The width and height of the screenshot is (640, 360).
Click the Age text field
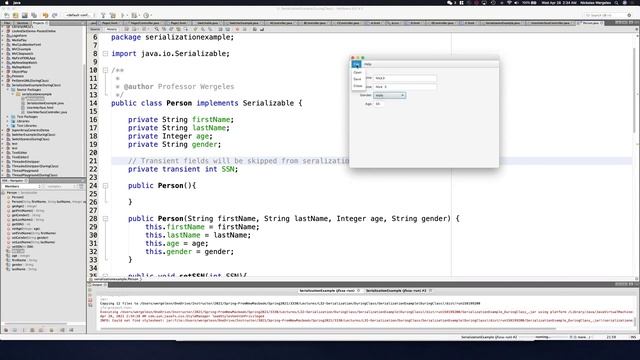[379, 104]
